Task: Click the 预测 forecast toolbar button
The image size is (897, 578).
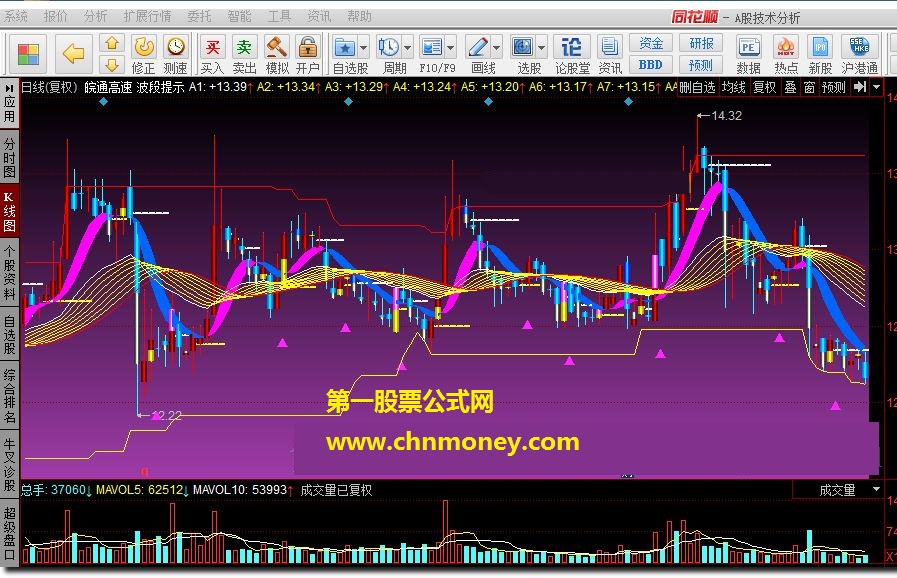Action: point(701,65)
